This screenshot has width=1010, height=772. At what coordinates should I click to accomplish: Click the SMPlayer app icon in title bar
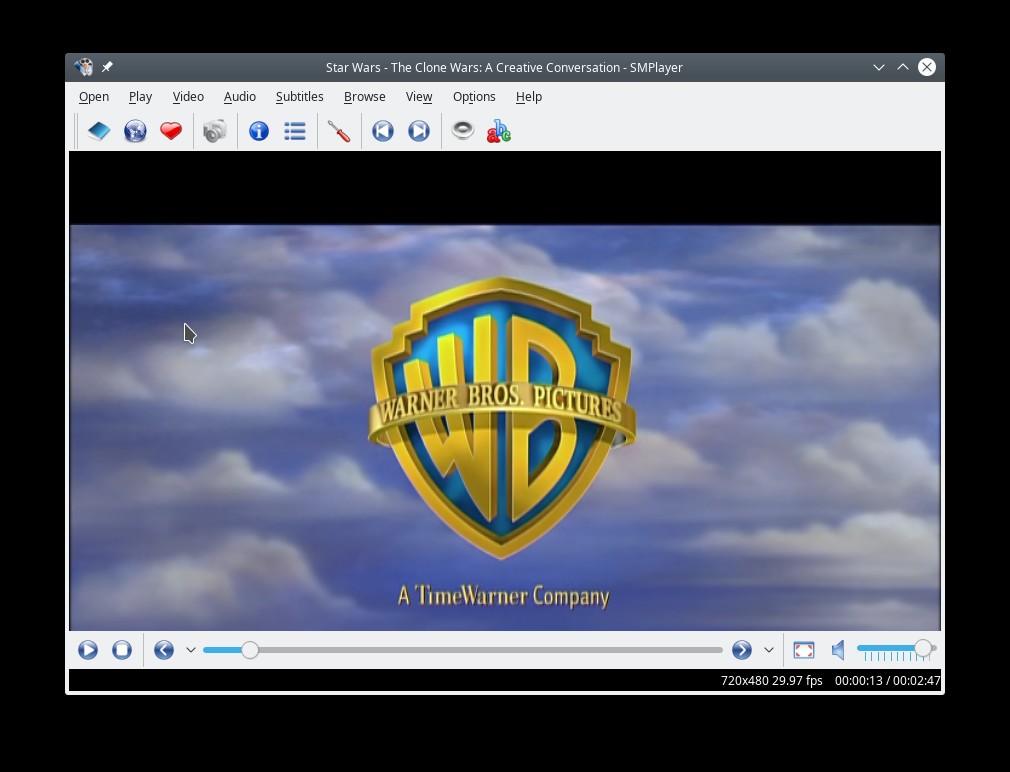[x=83, y=67]
